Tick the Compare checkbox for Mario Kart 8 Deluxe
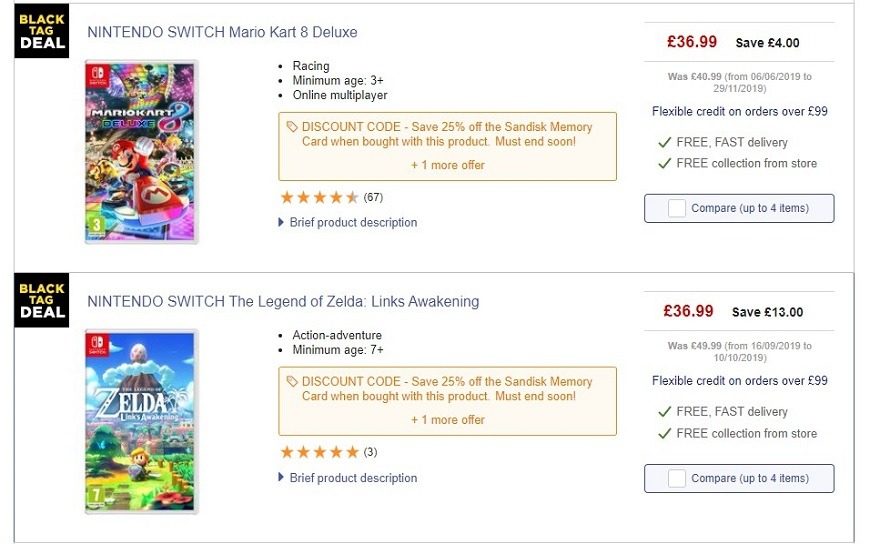Screen dimensions: 880x544 pyautogui.click(x=677, y=208)
